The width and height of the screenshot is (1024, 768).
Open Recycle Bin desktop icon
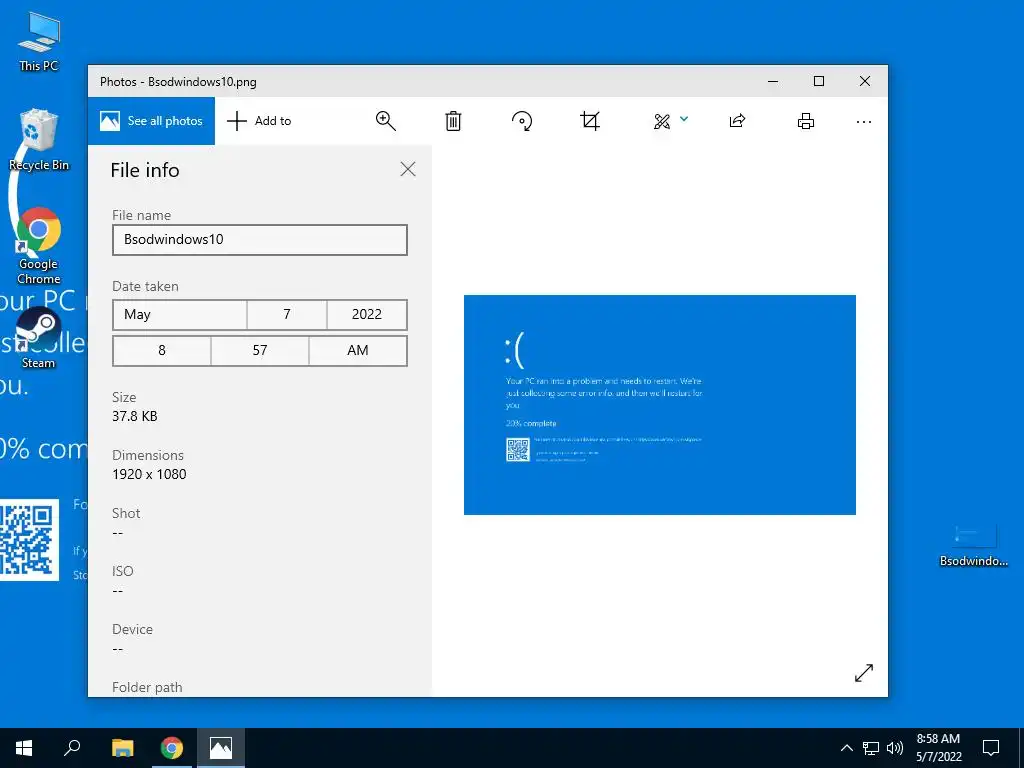pyautogui.click(x=39, y=140)
